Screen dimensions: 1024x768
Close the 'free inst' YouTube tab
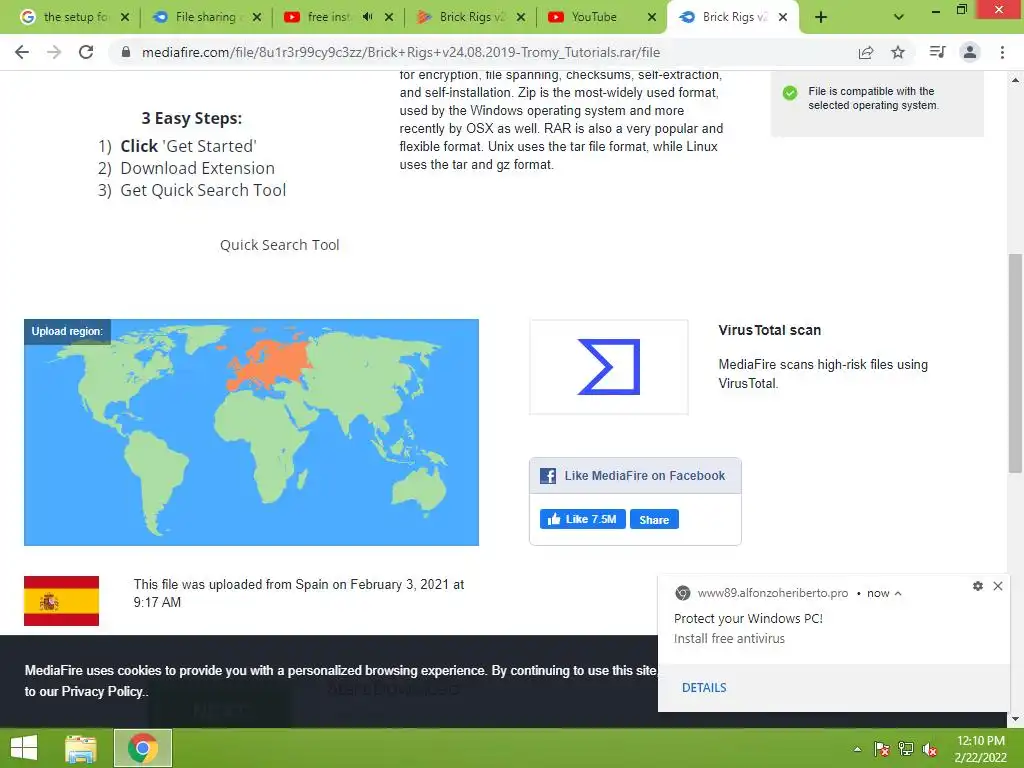(389, 17)
